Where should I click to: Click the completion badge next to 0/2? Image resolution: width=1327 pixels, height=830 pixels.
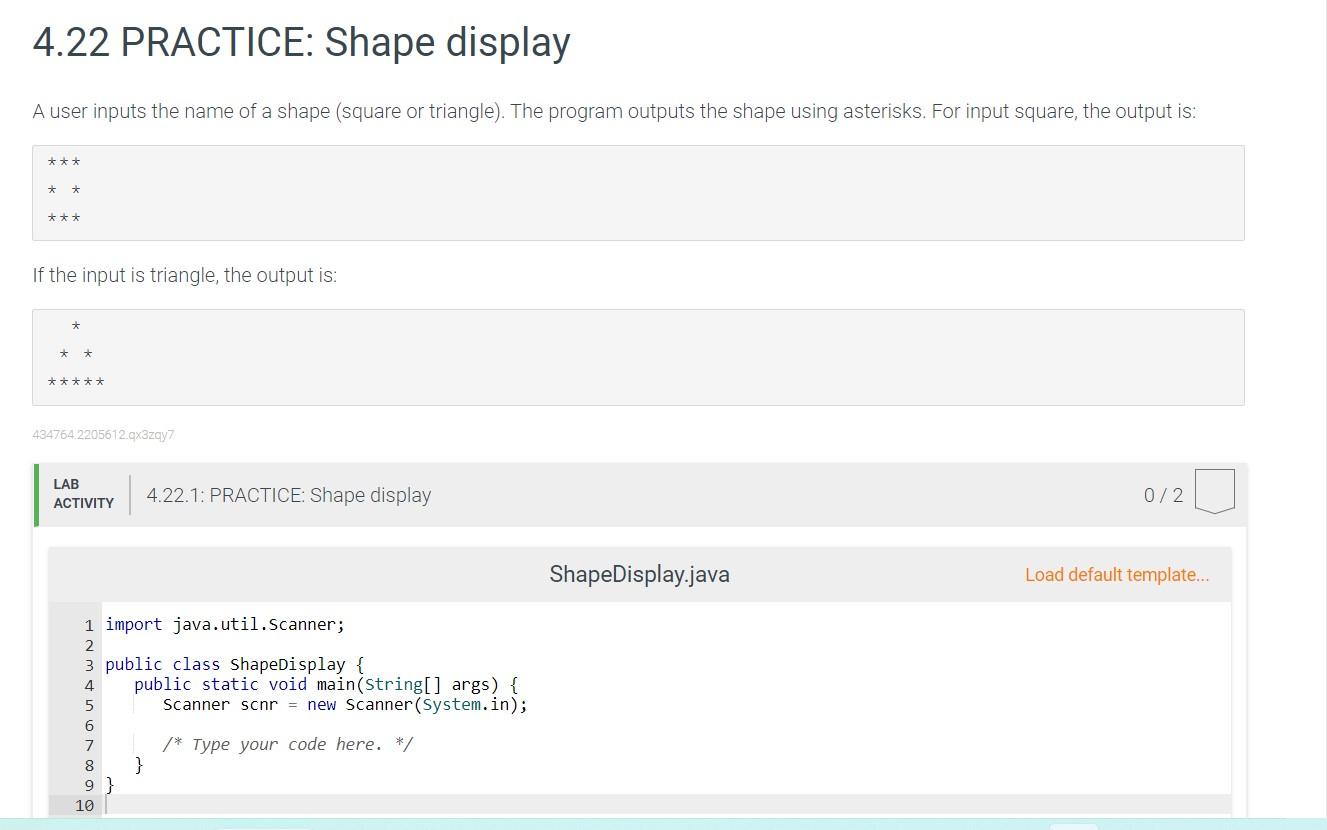(1213, 490)
